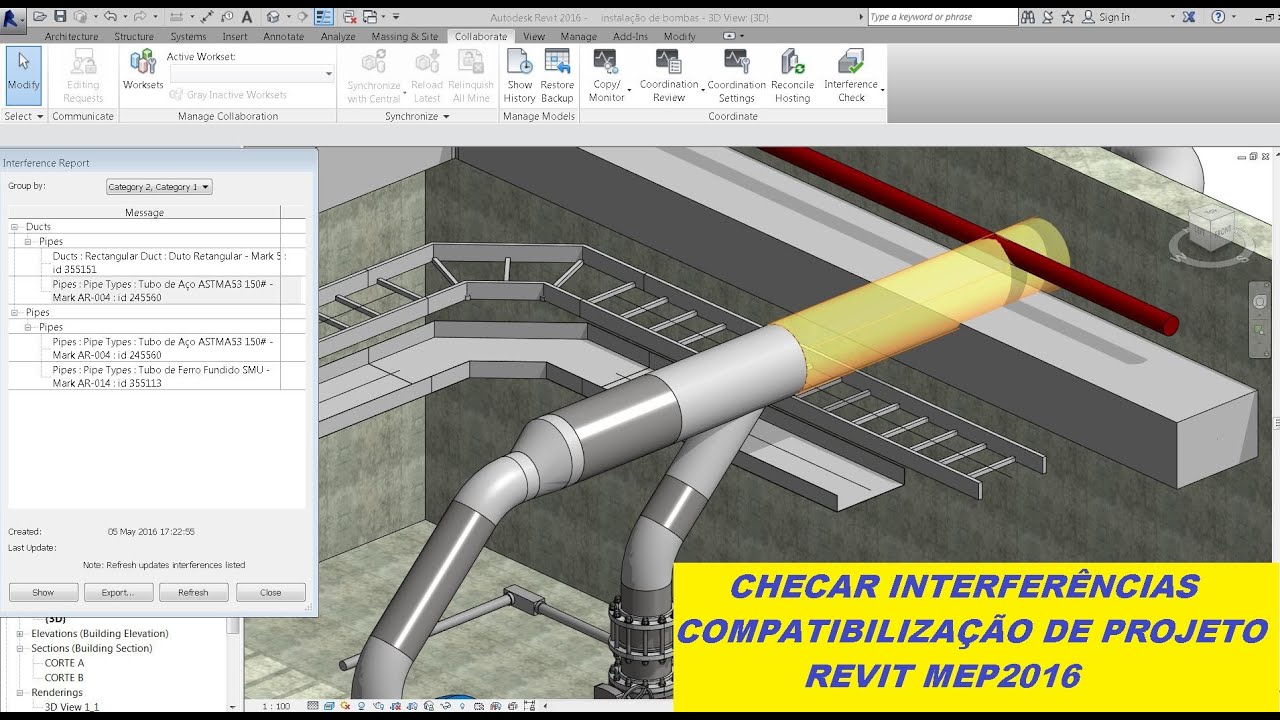Click the Open file icon
Screen dimensions: 1280x720
[x=40, y=16]
